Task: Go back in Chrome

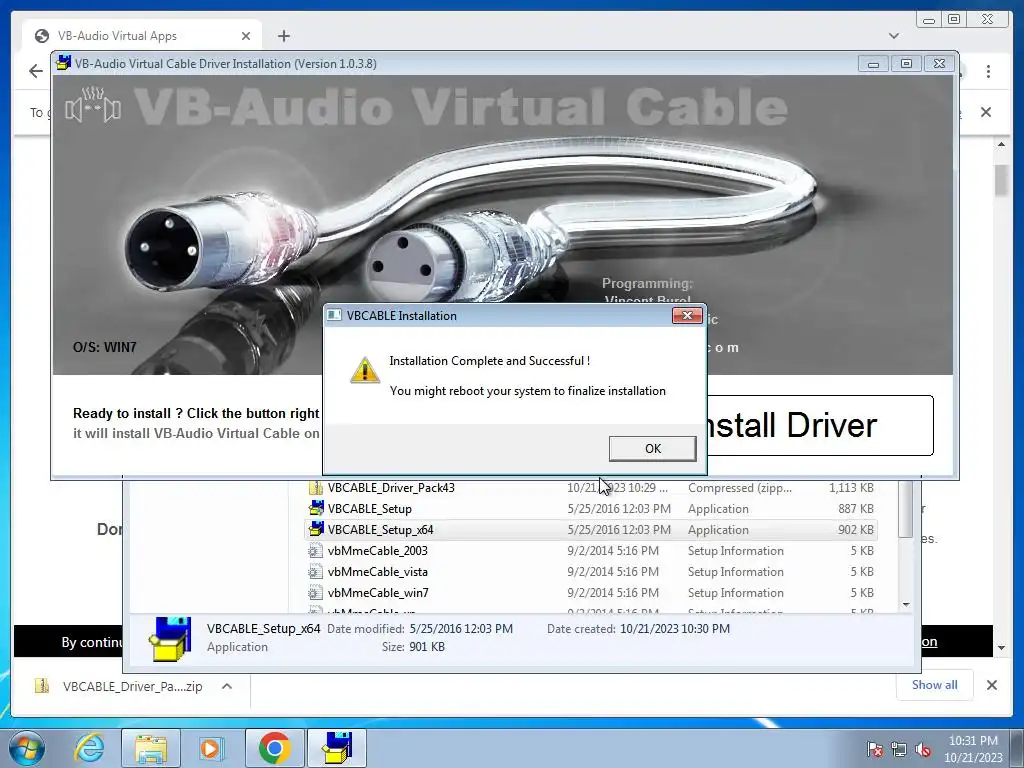Action: click(x=36, y=71)
